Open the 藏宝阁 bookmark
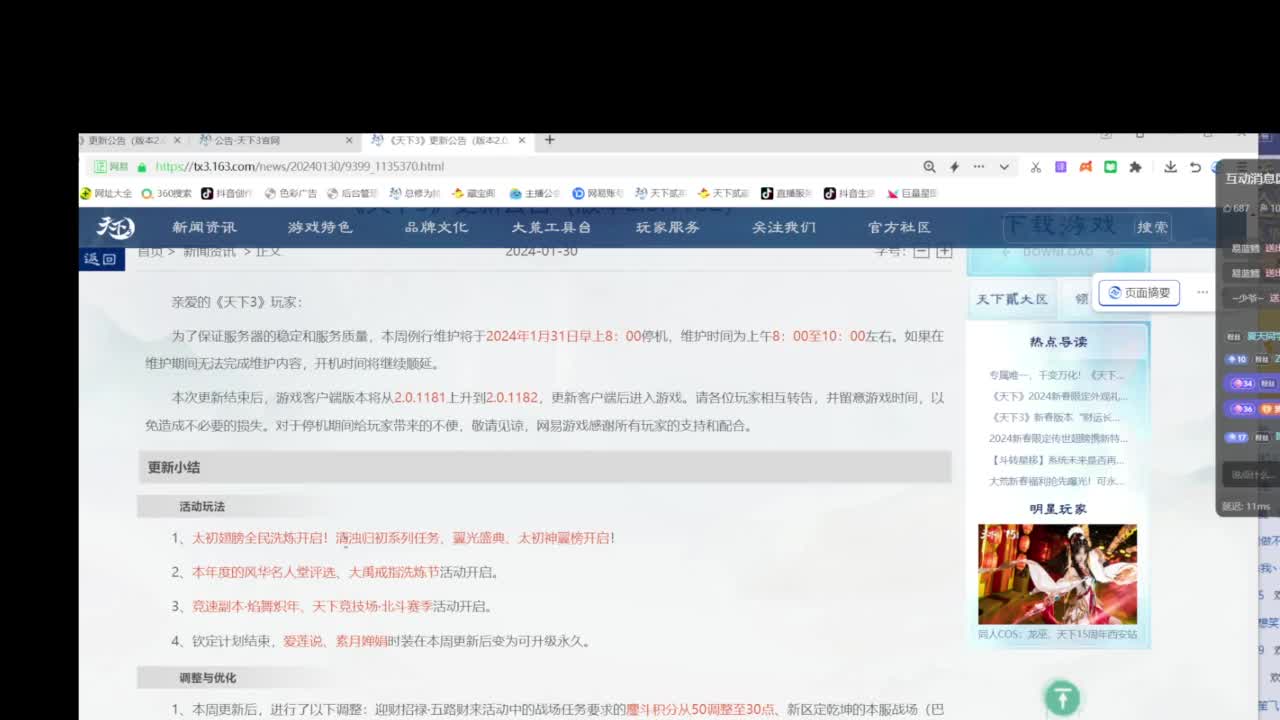1280x720 pixels. coord(474,194)
